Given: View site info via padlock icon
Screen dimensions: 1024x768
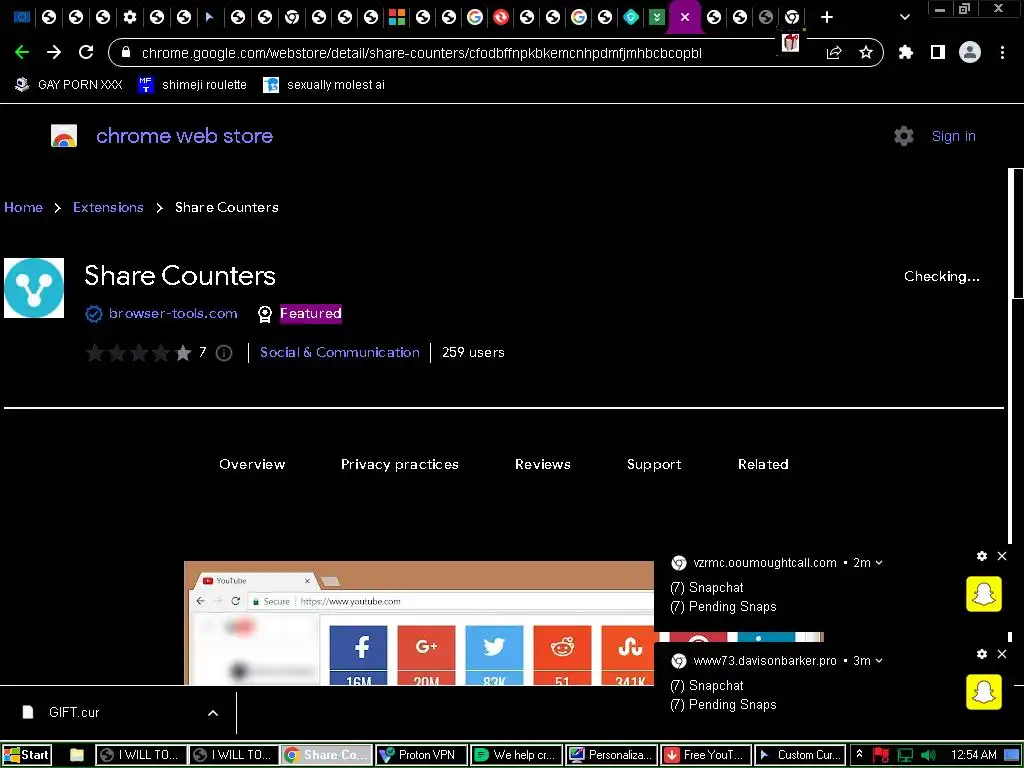Looking at the screenshot, I should pyautogui.click(x=126, y=52).
